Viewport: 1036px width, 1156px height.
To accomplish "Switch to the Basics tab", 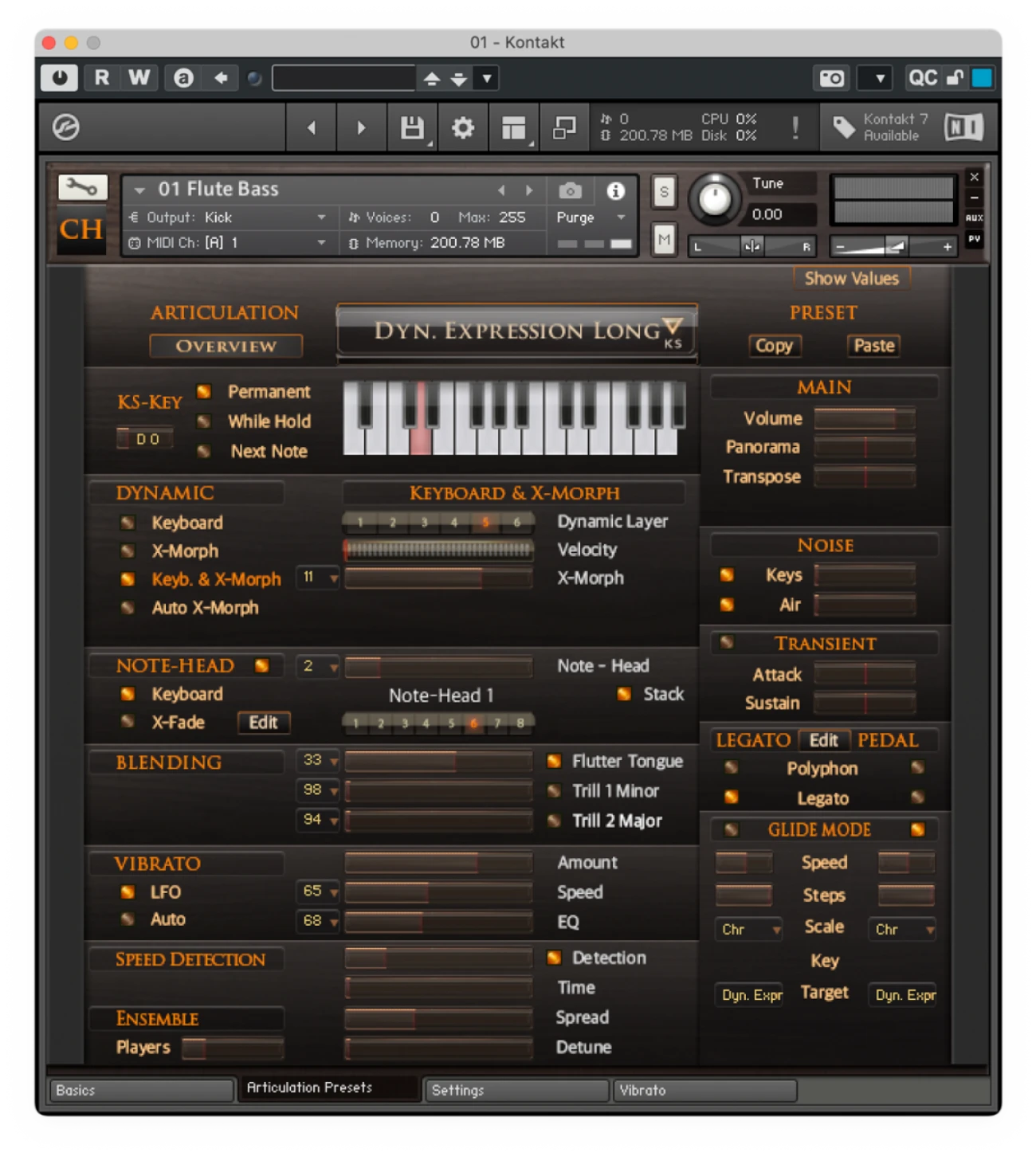I will pyautogui.click(x=142, y=1090).
